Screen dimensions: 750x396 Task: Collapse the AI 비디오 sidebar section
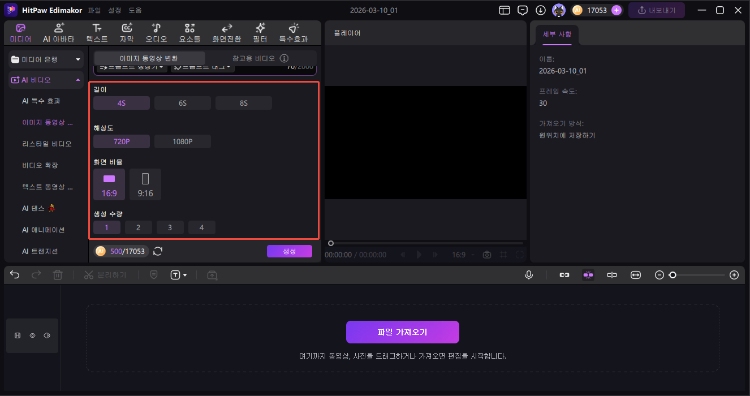tap(78, 80)
